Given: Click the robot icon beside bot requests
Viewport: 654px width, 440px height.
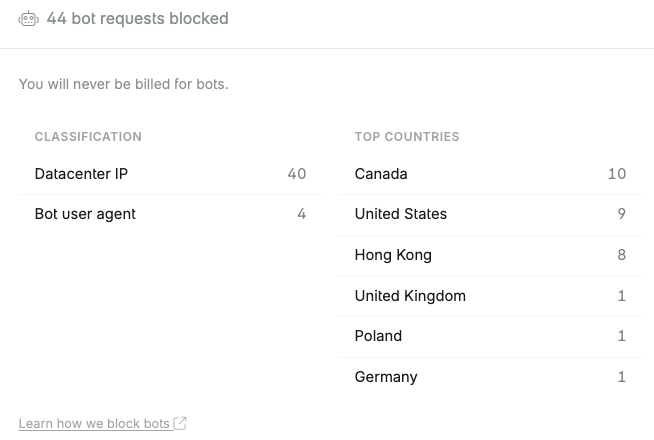Looking at the screenshot, I should click(28, 19).
